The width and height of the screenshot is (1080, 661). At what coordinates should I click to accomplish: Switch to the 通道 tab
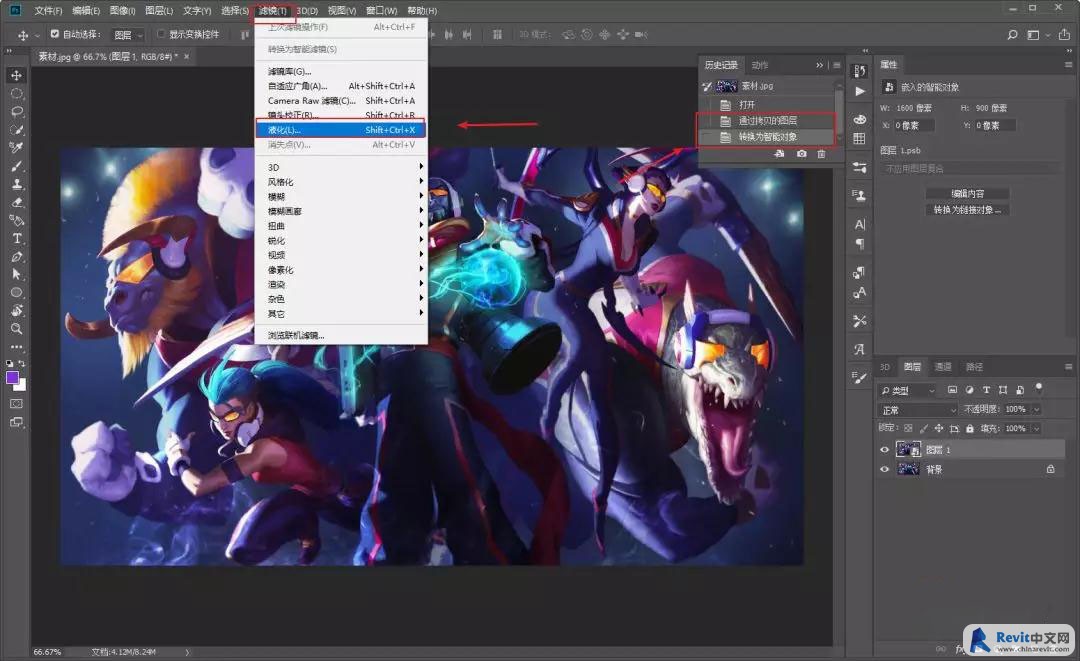pos(943,367)
